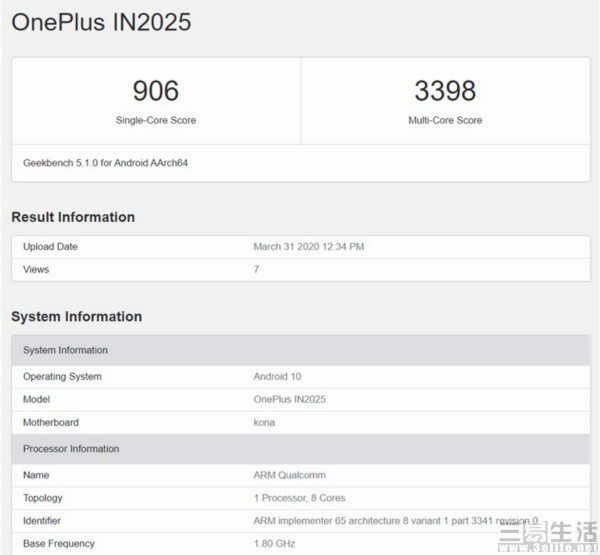
Task: Select the ARM Qualcomm value
Action: [x=289, y=475]
